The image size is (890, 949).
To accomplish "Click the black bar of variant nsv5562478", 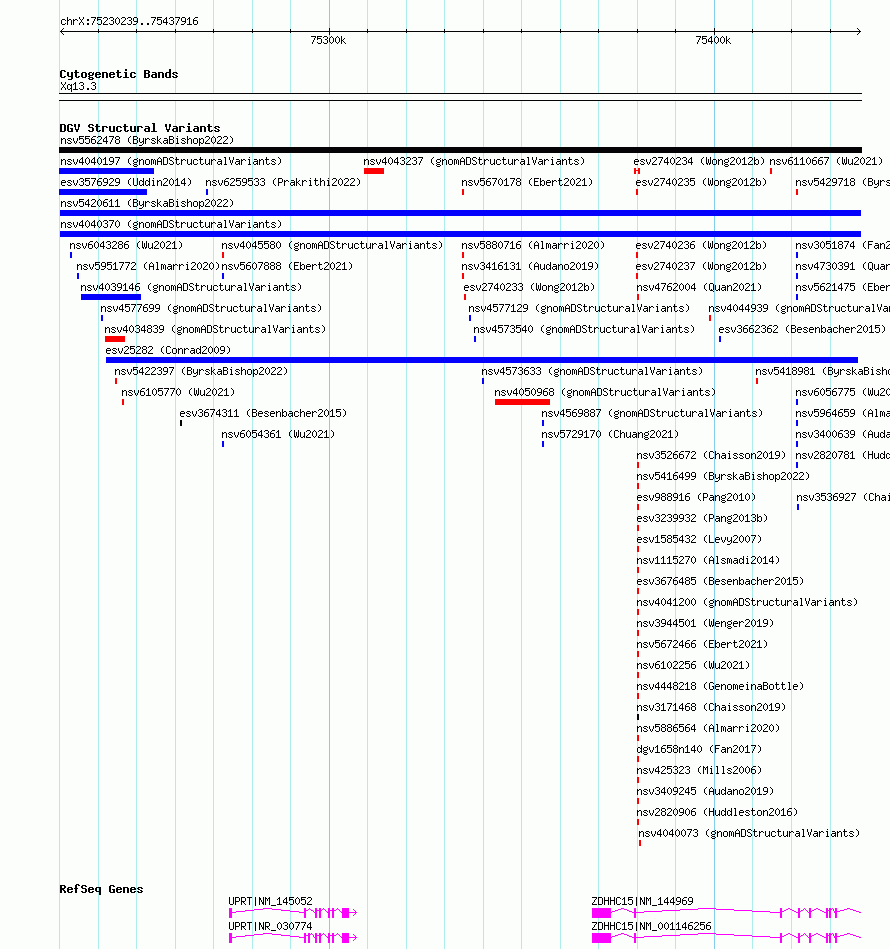I will pyautogui.click(x=460, y=150).
